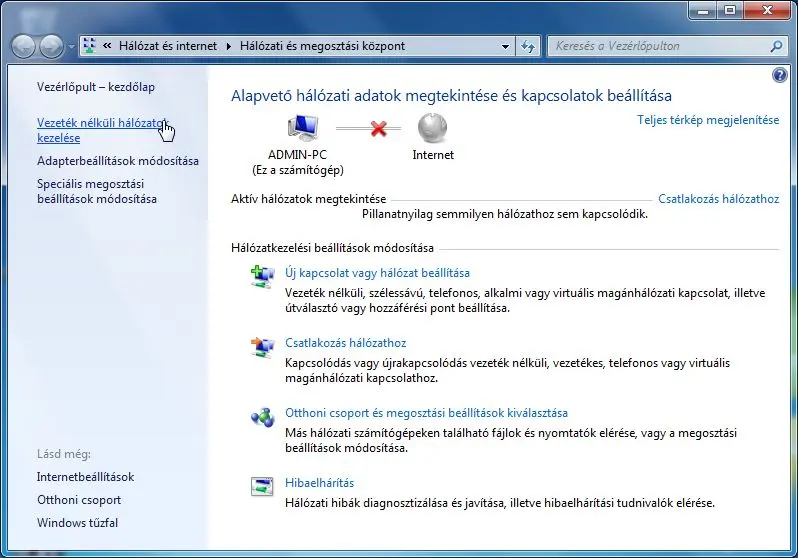The width and height of the screenshot is (798, 558).
Task: Click the ADMIN-PC computer icon
Action: [x=301, y=129]
